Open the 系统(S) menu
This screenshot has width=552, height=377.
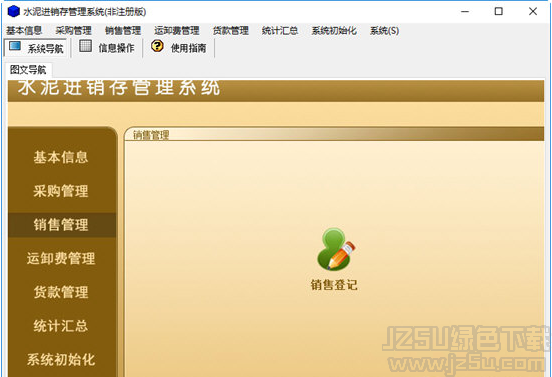[384, 31]
